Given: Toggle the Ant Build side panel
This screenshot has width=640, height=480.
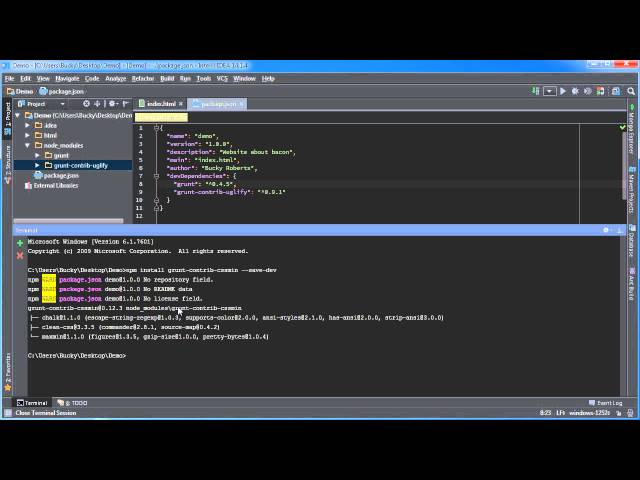Looking at the screenshot, I should 631,284.
